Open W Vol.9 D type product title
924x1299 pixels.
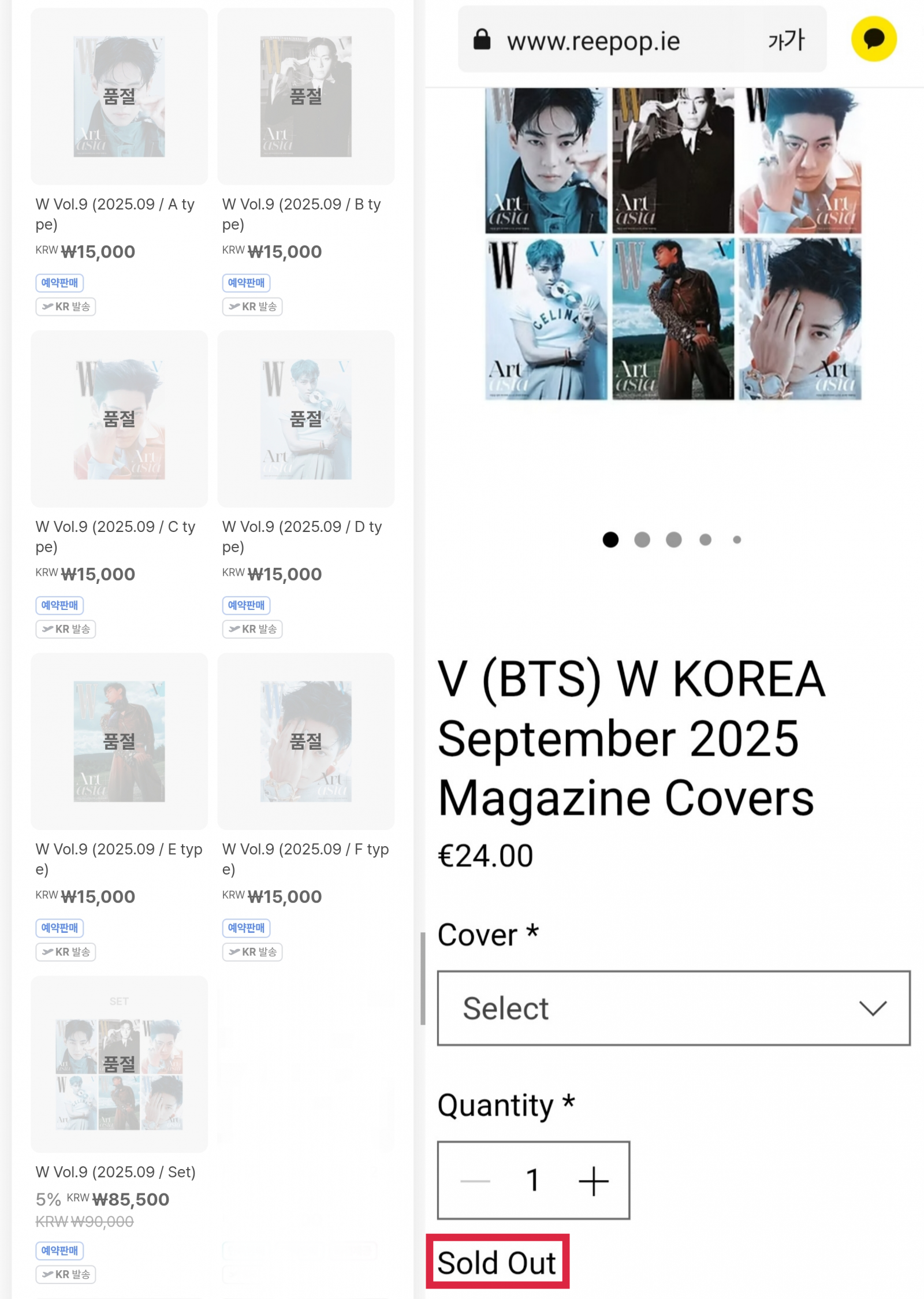[302, 536]
